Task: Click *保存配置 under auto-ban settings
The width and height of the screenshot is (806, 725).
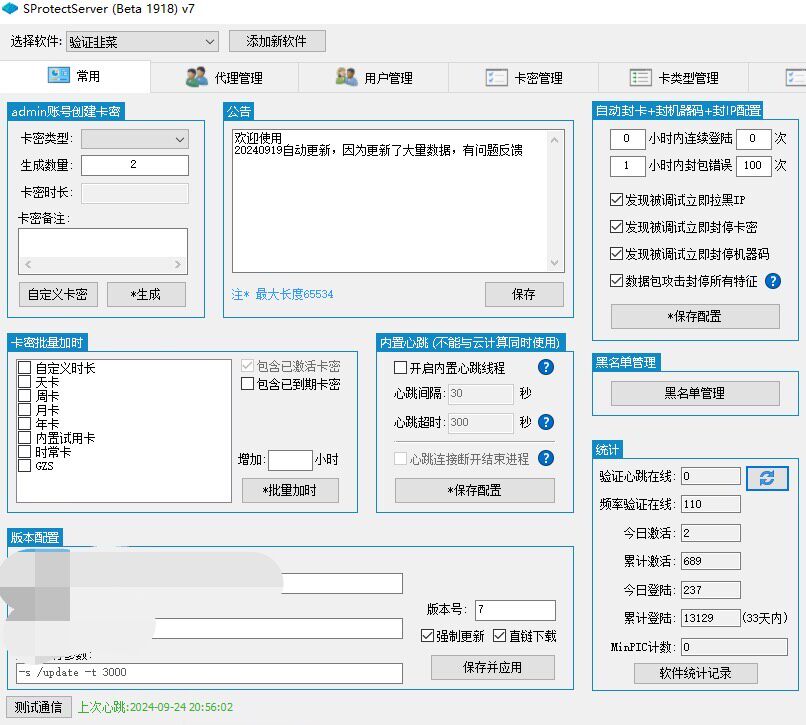Action: (695, 316)
